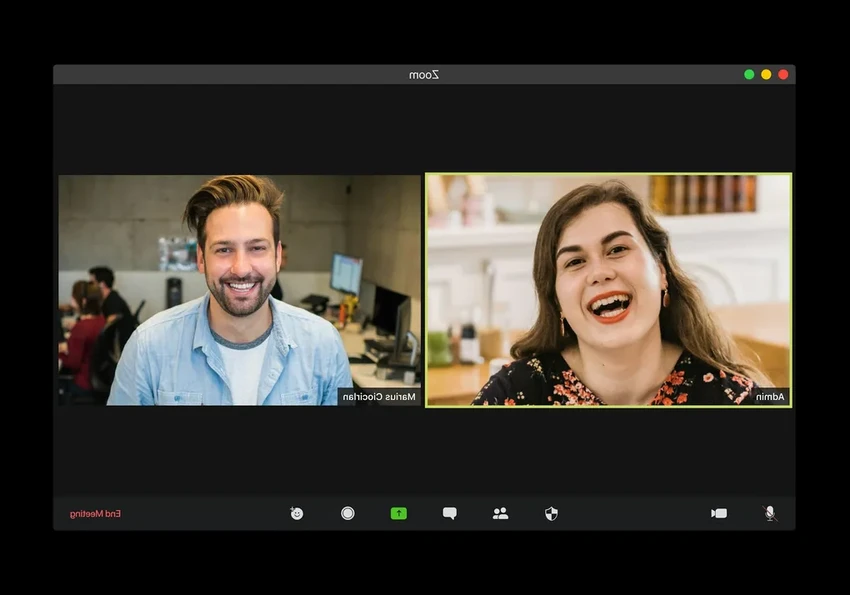The image size is (850, 595).
Task: Click the blank area below the video tiles
Action: (x=424, y=450)
